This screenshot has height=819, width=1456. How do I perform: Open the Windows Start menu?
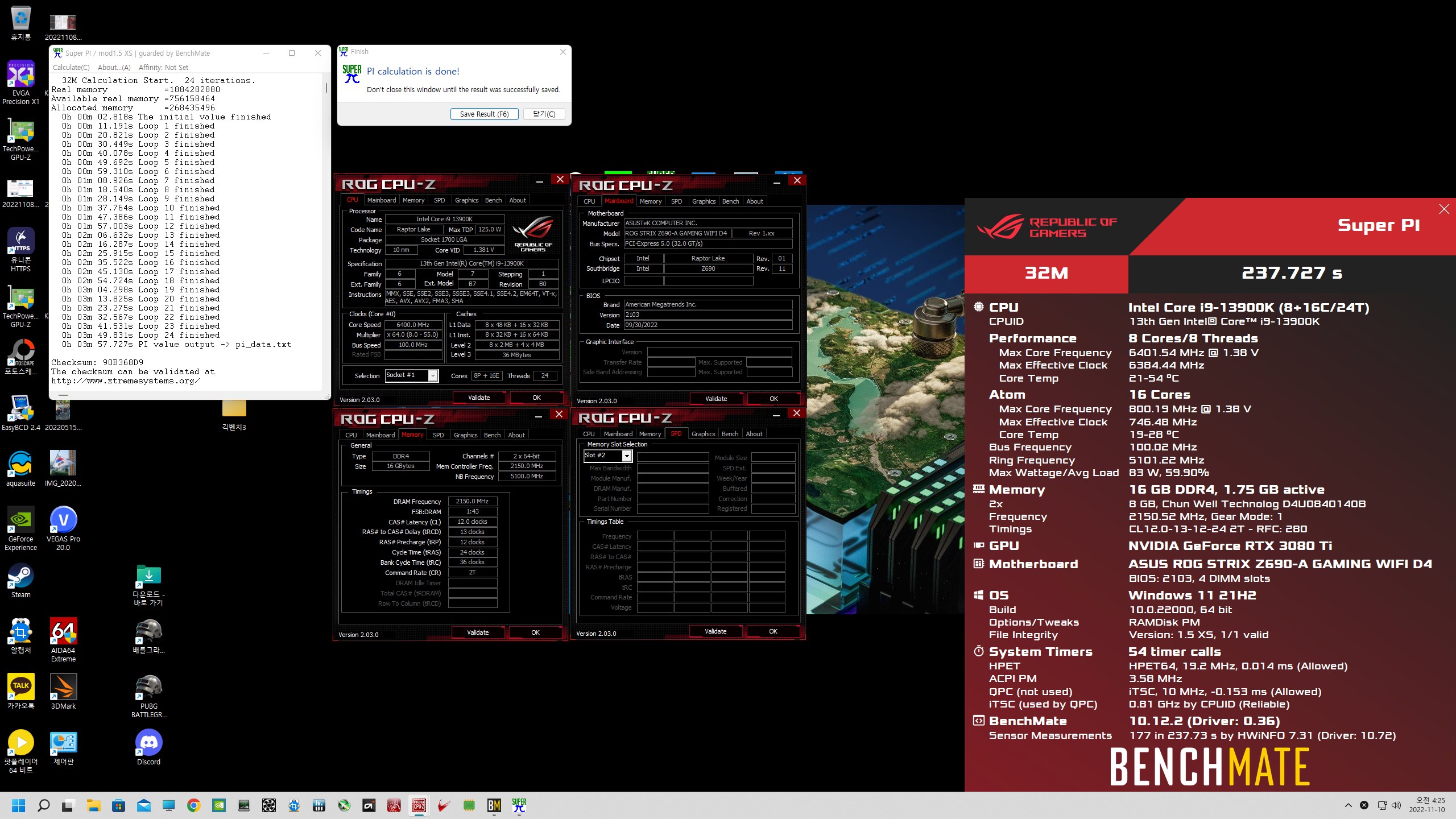19,805
